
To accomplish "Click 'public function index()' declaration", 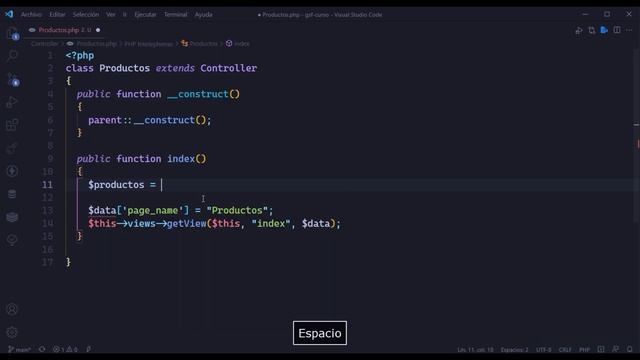I will (x=142, y=159).
